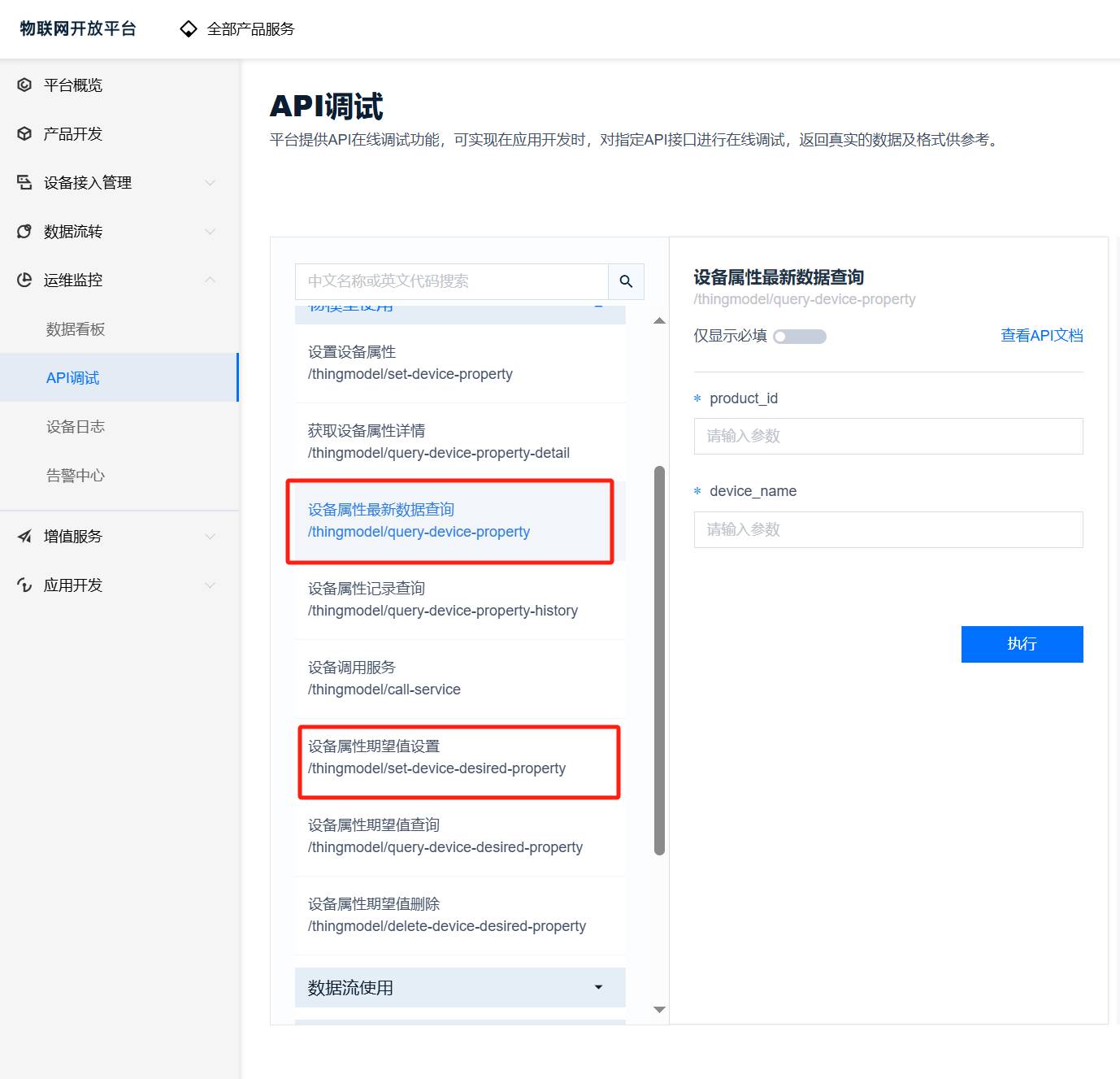Click the 产品开发 cube icon
This screenshot has height=1079, width=1120.
[24, 133]
